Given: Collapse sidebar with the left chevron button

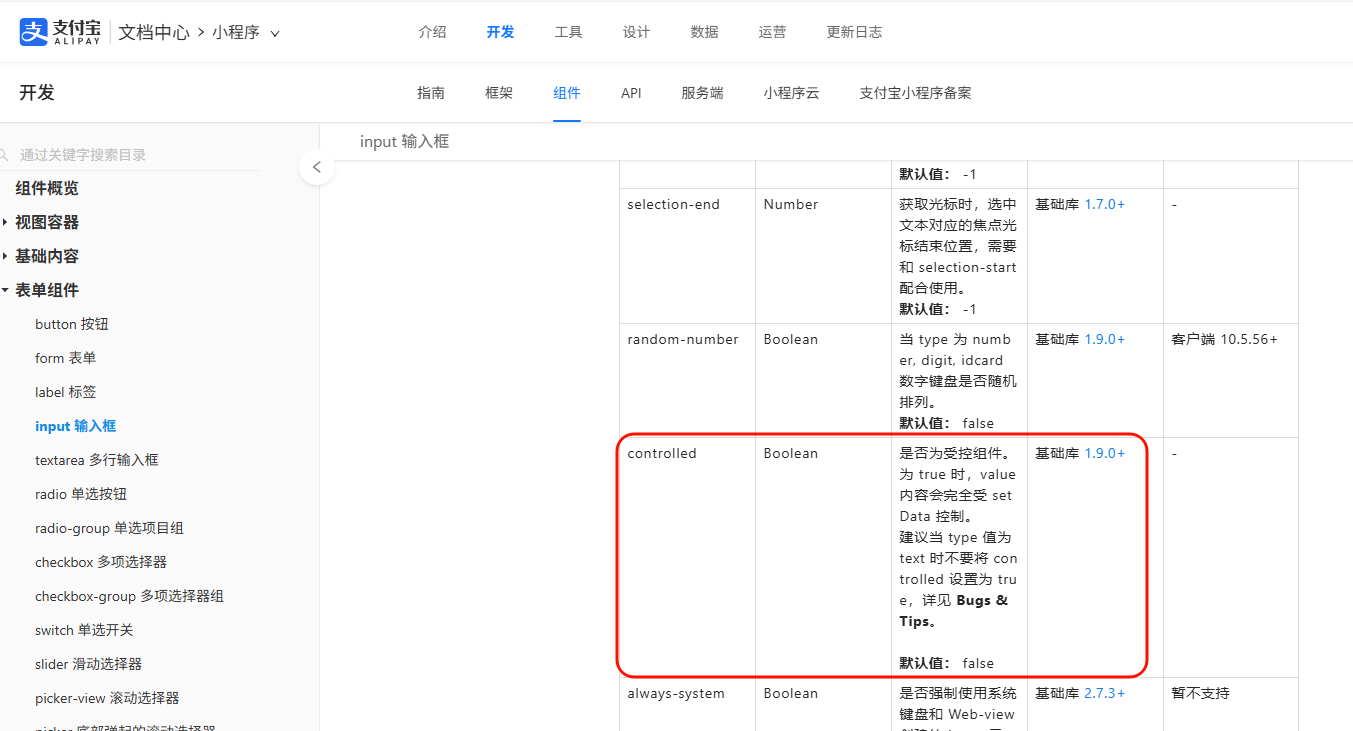Looking at the screenshot, I should (x=317, y=167).
